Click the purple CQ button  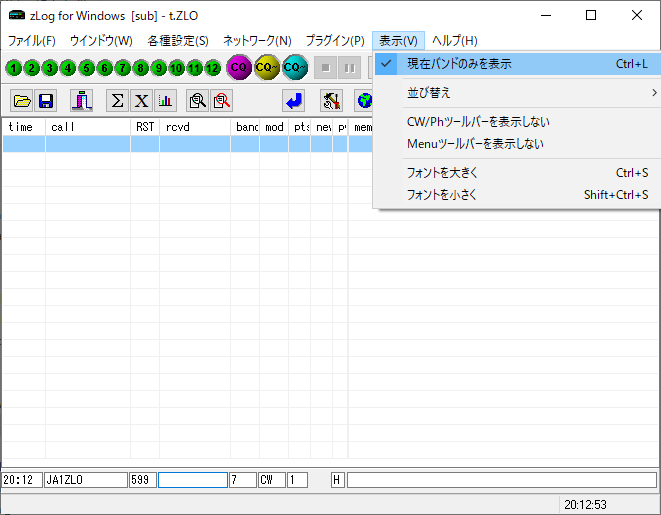tap(239, 67)
